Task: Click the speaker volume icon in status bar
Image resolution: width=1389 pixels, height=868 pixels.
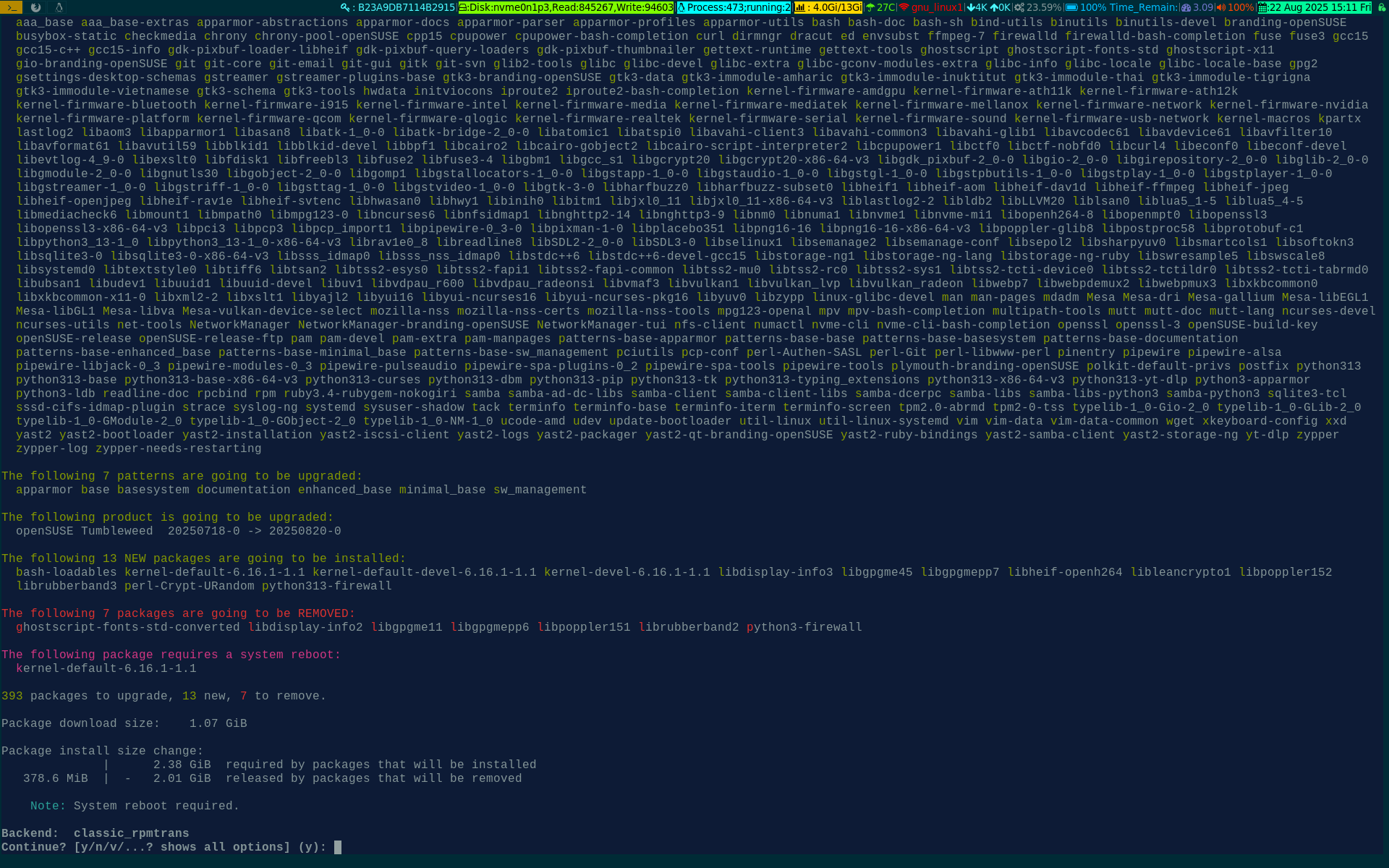Action: pyautogui.click(x=1221, y=7)
